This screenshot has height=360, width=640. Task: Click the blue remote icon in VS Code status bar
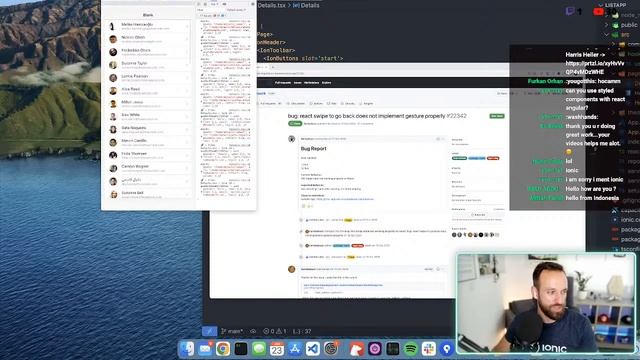click(209, 331)
